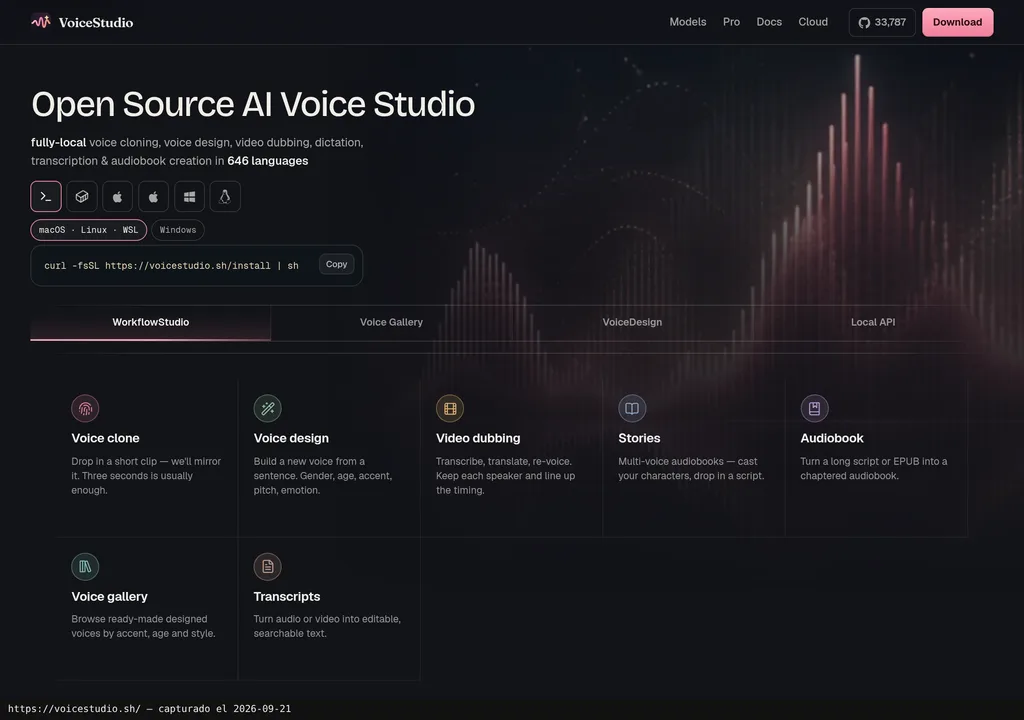Select the package box install icon

pyautogui.click(x=82, y=196)
